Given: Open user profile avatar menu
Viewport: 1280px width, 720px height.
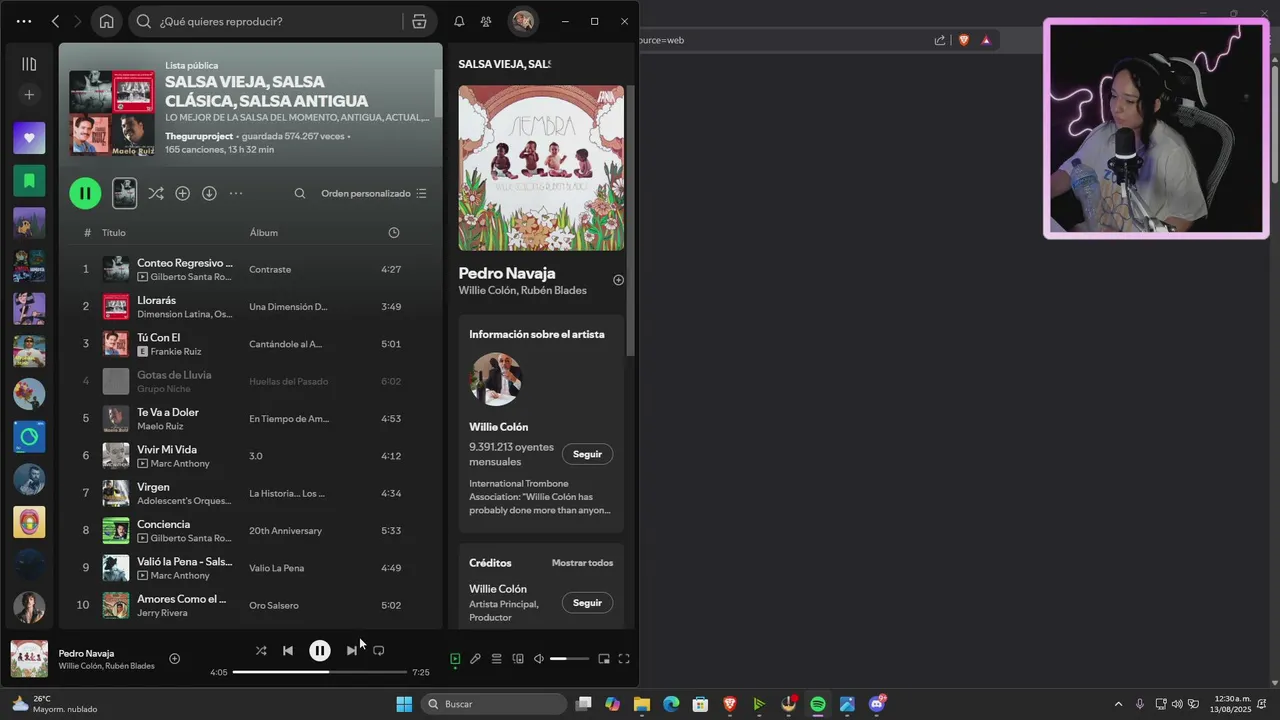Looking at the screenshot, I should click(522, 21).
